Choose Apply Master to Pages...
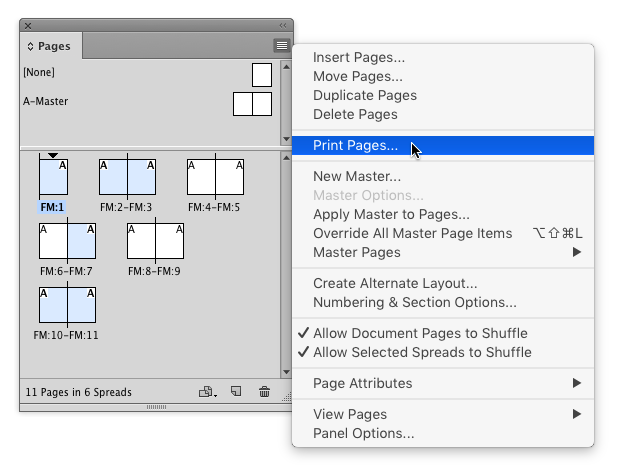 coord(443,214)
